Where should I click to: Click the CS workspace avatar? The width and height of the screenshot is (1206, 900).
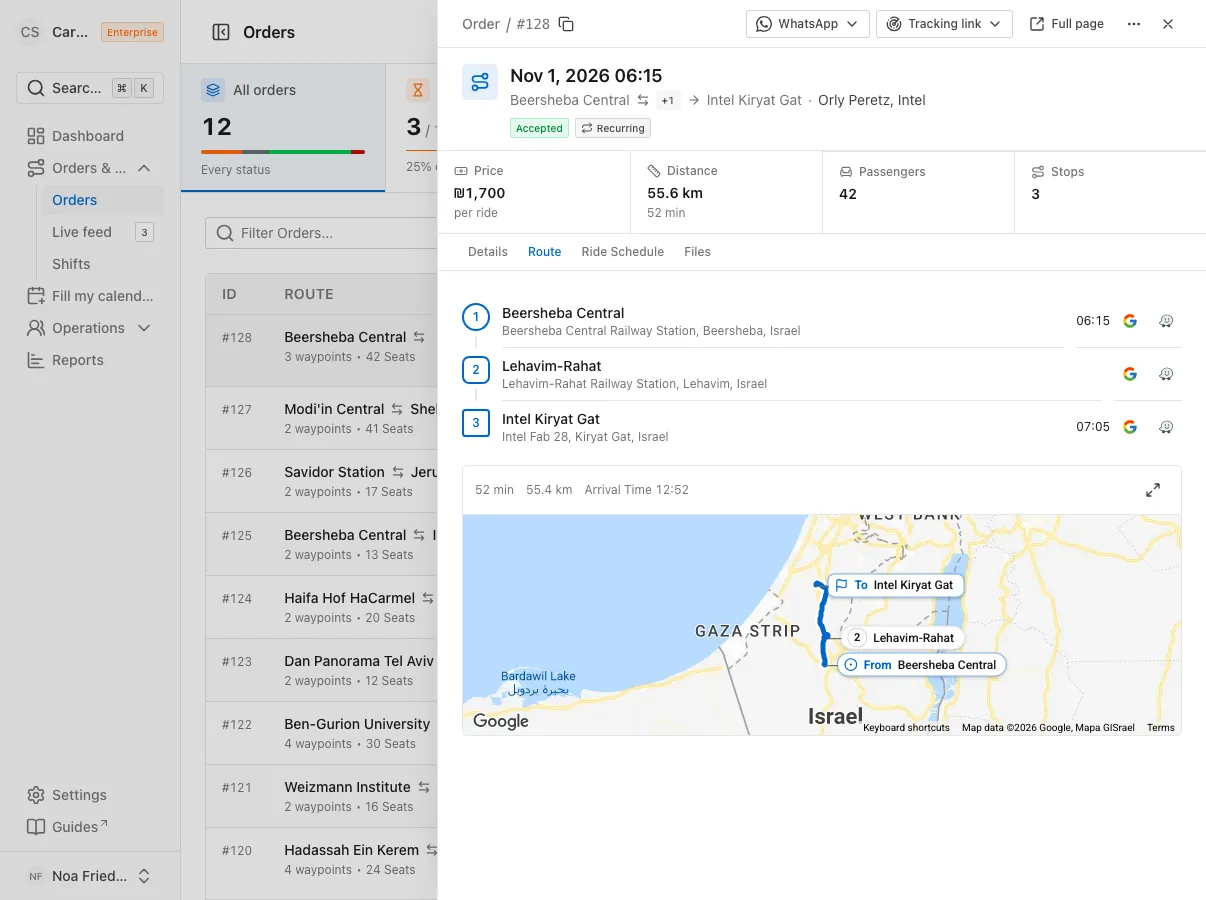point(30,32)
